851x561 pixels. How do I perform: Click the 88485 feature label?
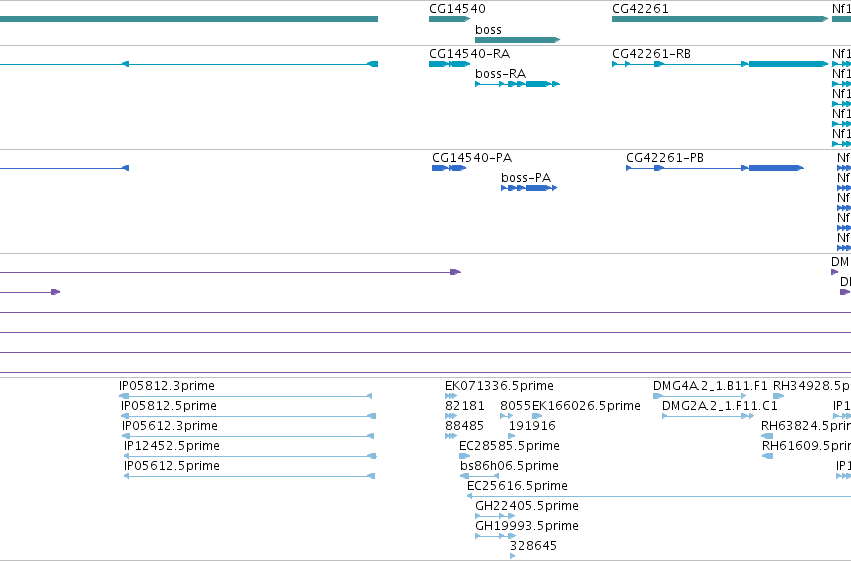coord(464,426)
